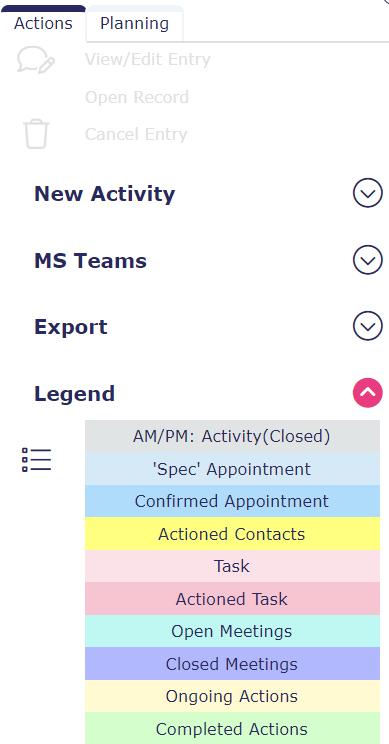389x744 pixels.
Task: Expand the Export section
Action: 368,326
